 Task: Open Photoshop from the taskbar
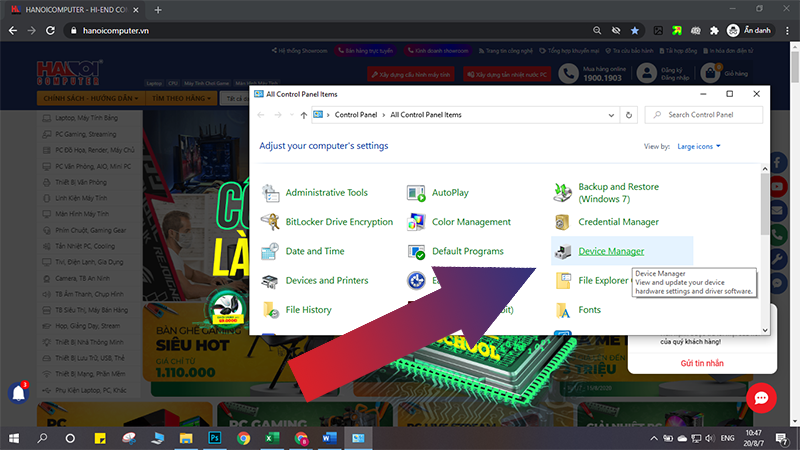(x=215, y=438)
